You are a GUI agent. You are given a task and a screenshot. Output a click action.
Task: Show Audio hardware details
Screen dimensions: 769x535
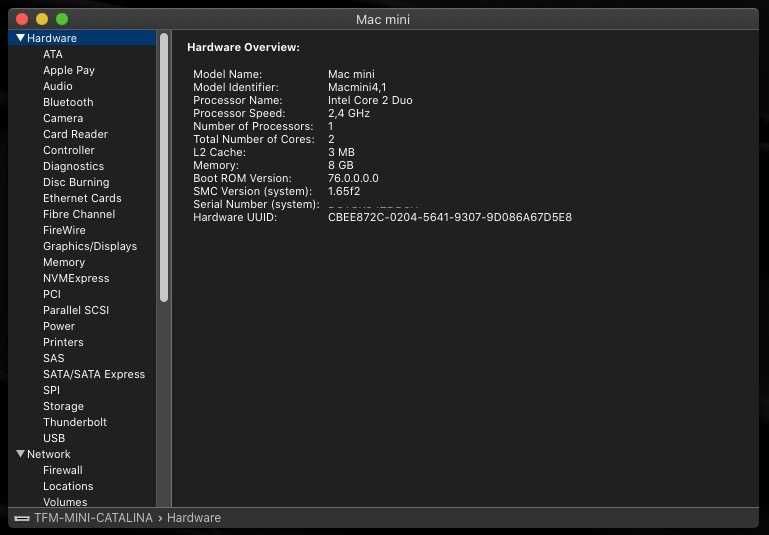pos(57,86)
